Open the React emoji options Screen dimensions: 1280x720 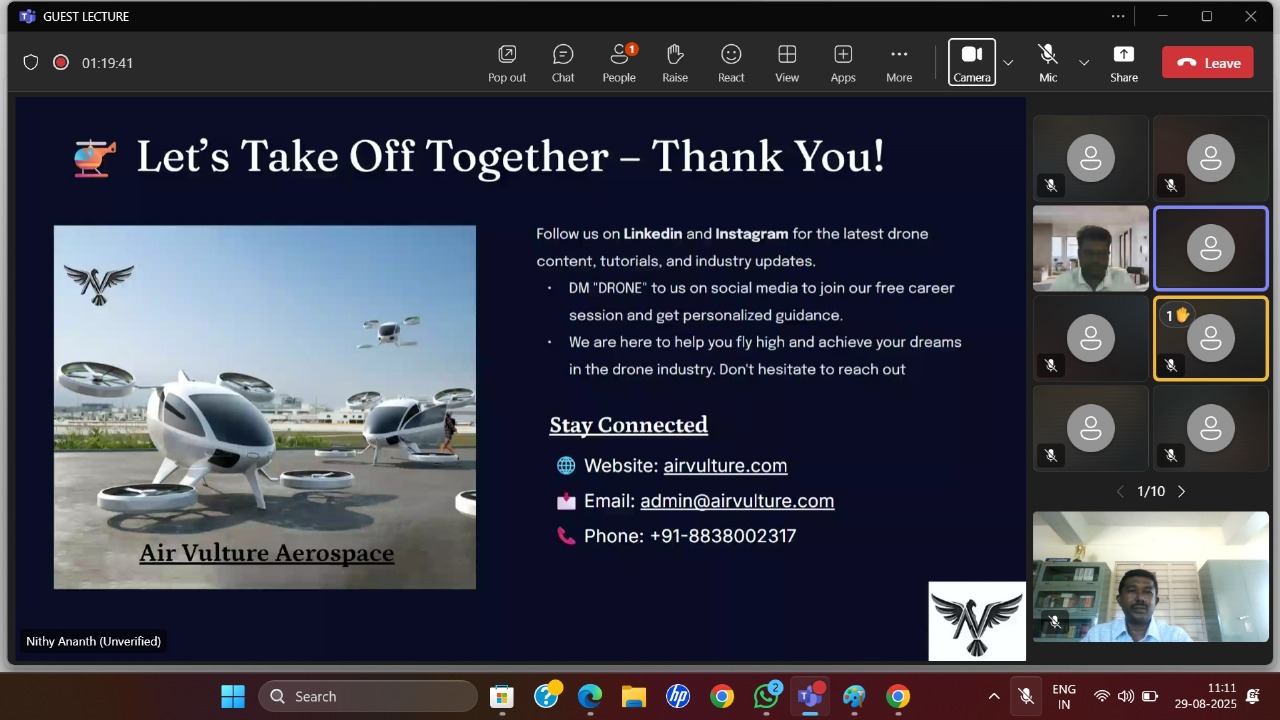pyautogui.click(x=731, y=63)
